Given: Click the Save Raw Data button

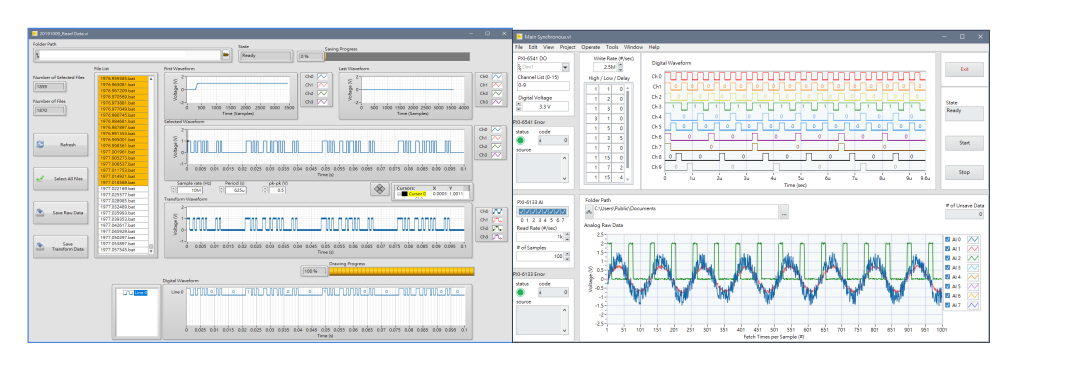Looking at the screenshot, I should click(x=60, y=213).
